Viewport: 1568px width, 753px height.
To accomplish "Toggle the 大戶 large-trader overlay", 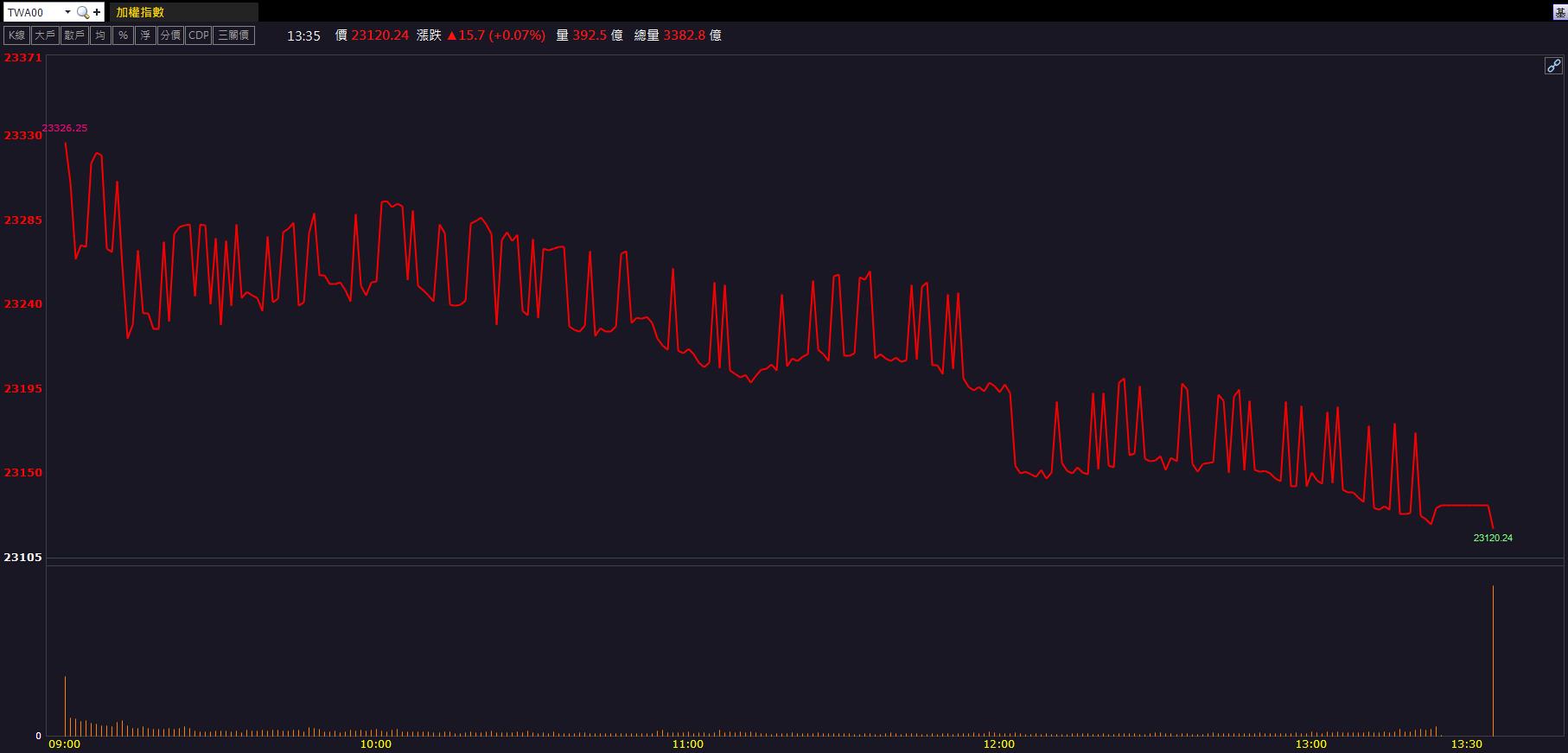I will [45, 35].
